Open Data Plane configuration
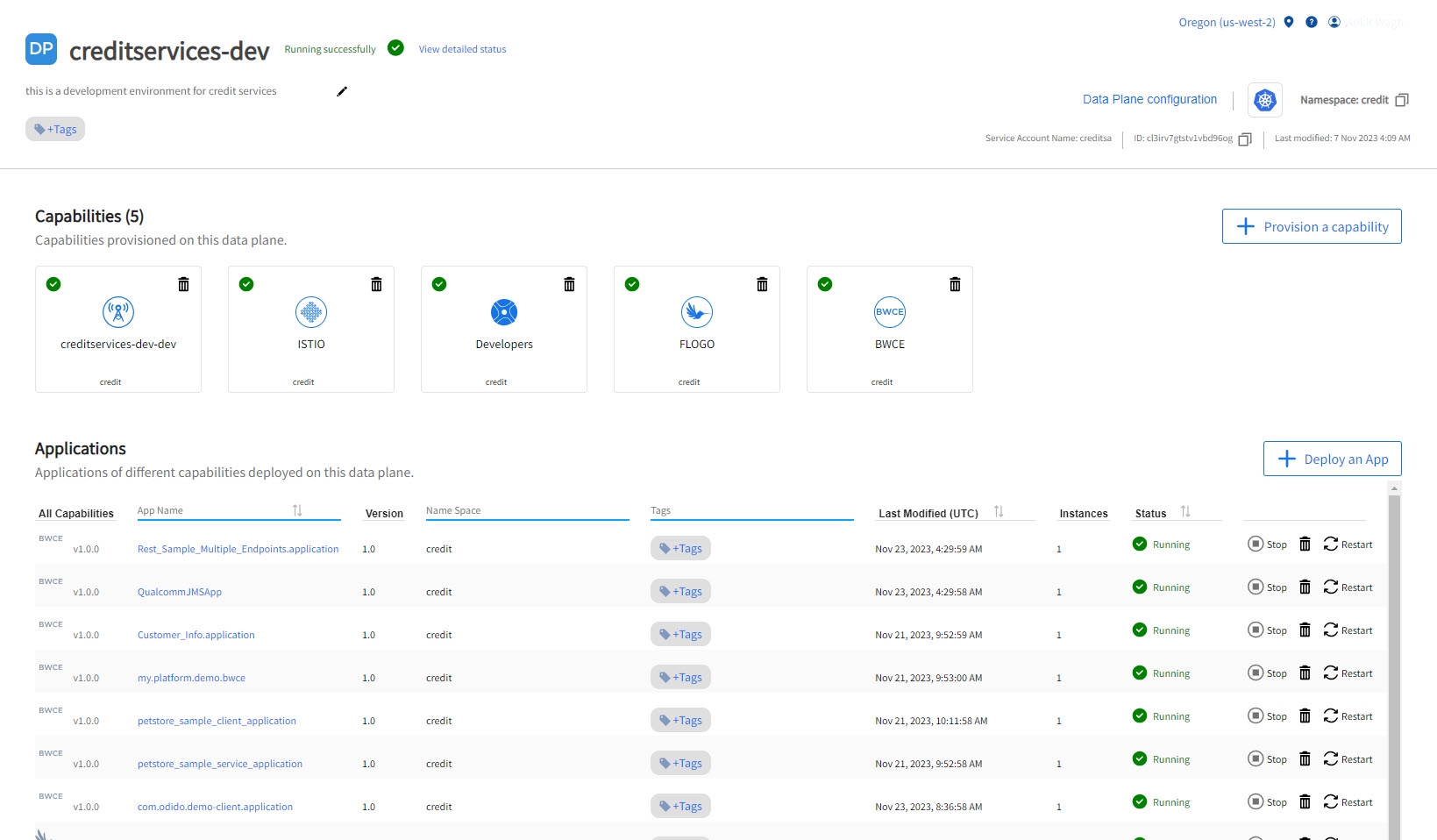1437x840 pixels. [x=1149, y=99]
